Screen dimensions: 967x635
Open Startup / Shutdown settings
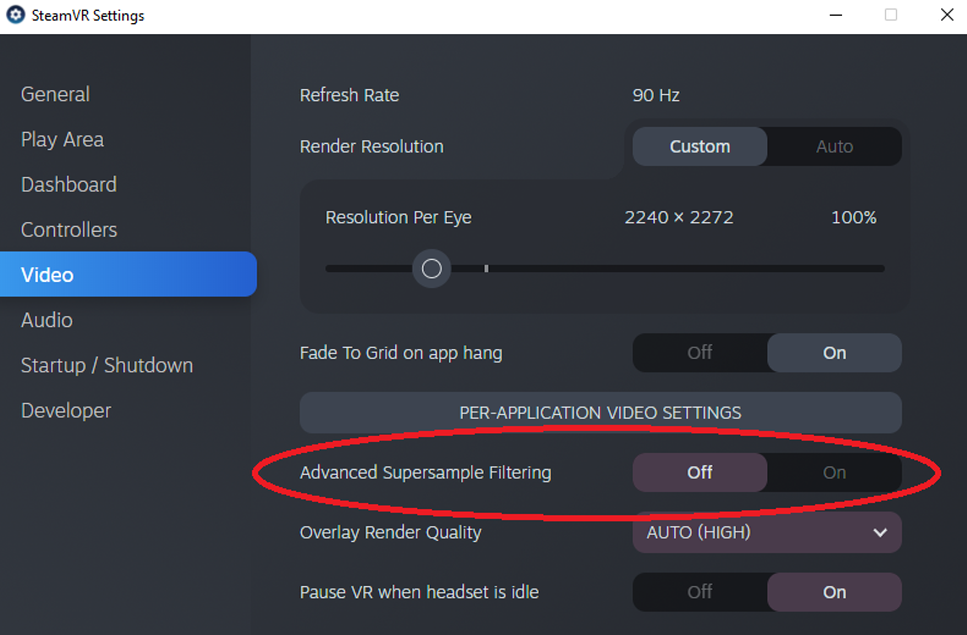107,365
